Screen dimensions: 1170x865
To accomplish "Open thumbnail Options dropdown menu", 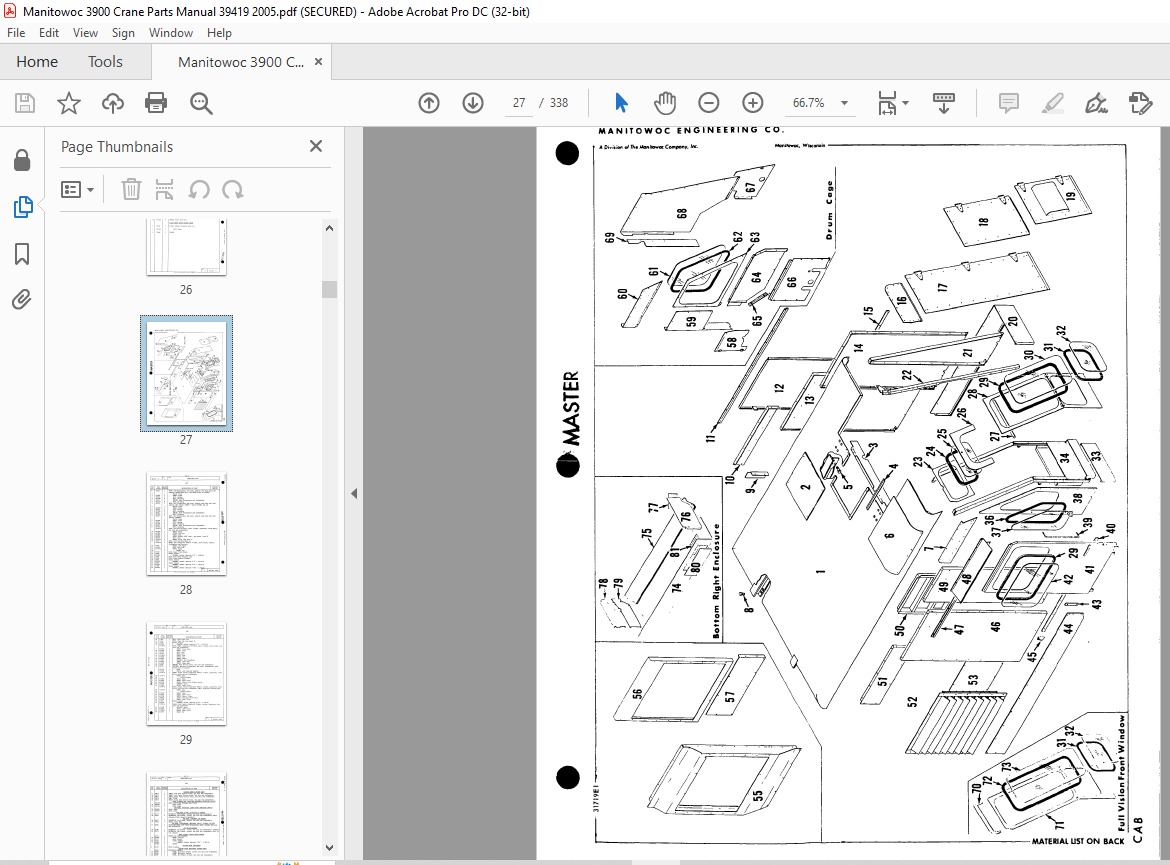I will click(78, 190).
